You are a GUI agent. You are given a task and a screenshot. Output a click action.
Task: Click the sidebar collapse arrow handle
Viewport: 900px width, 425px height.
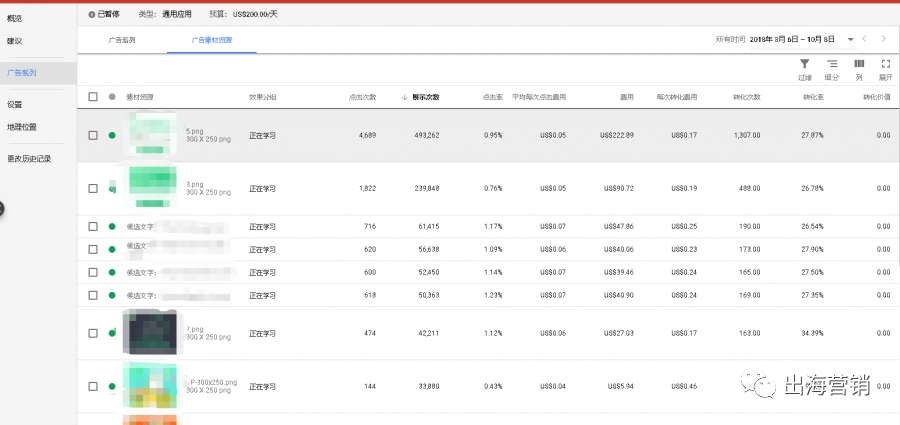[1, 209]
